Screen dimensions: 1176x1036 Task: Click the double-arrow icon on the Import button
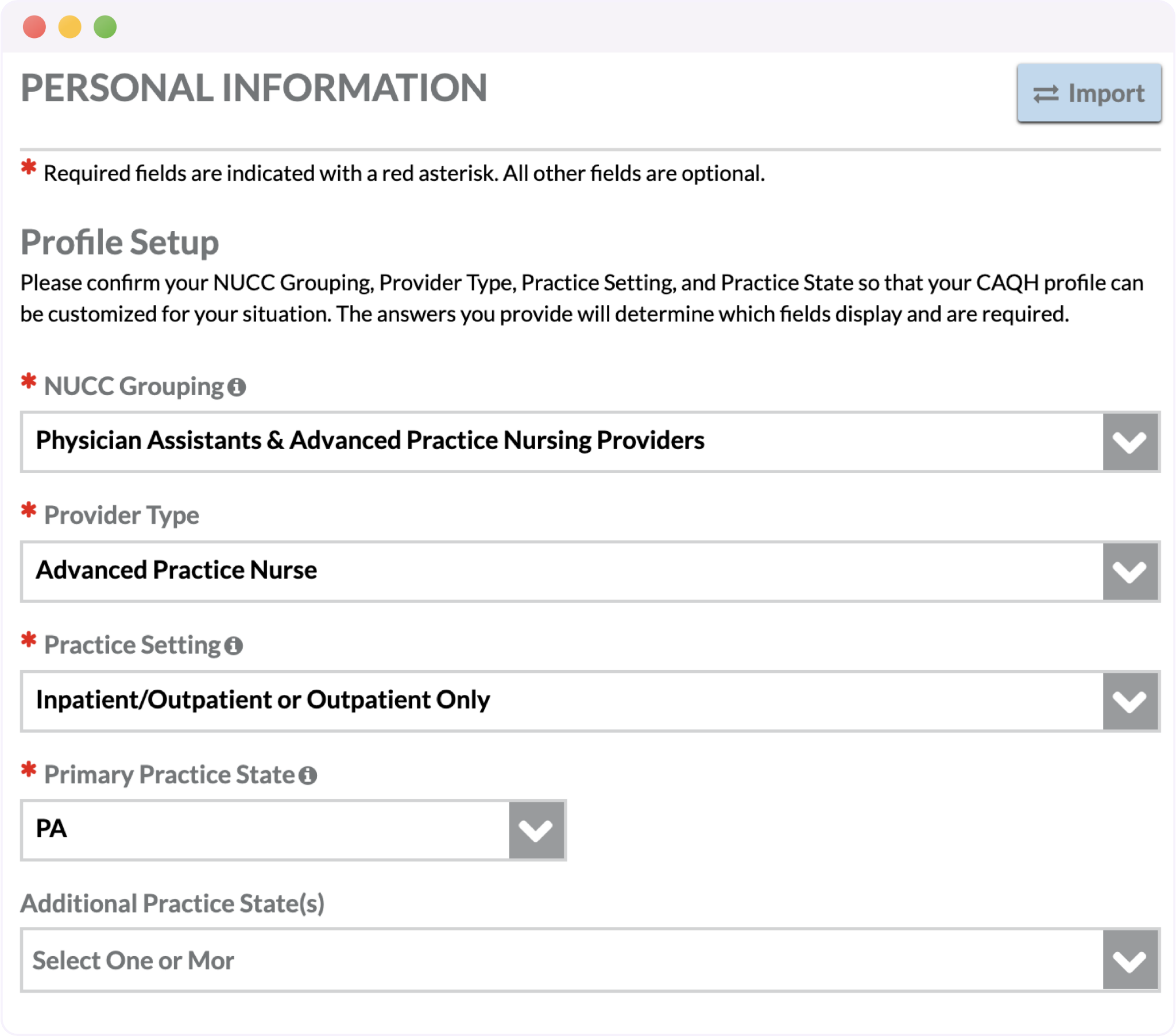[1046, 94]
